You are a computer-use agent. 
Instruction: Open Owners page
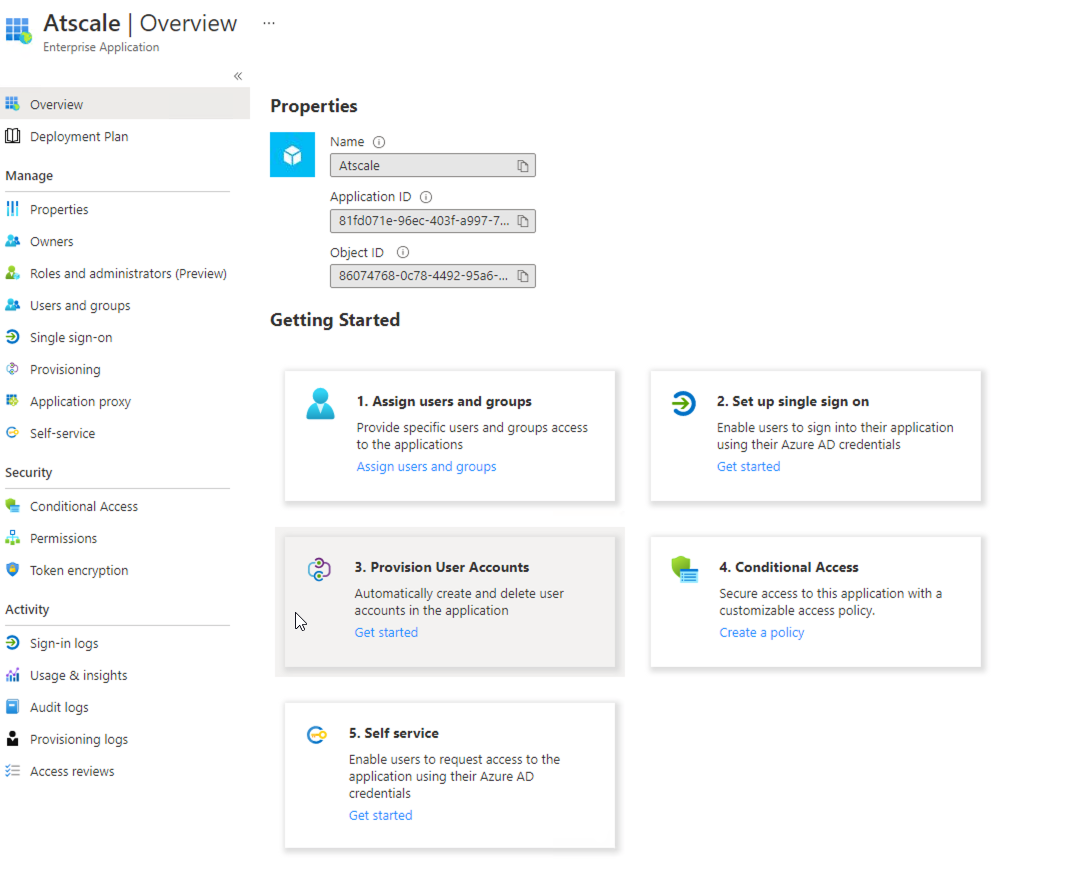click(51, 241)
